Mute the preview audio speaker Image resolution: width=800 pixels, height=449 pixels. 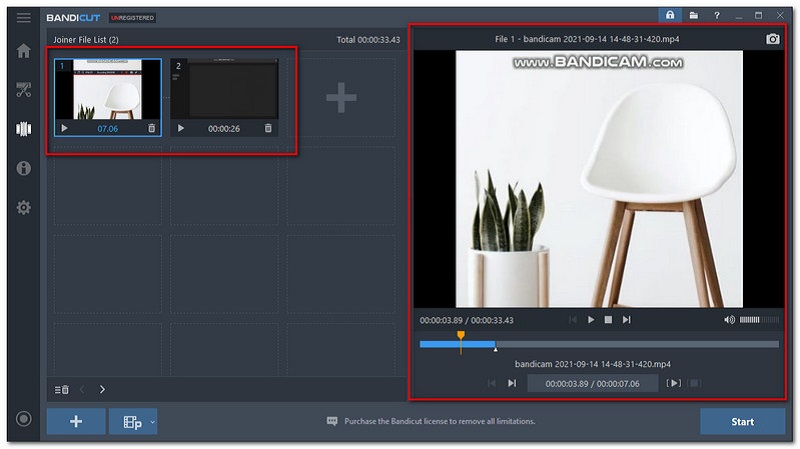tap(729, 320)
